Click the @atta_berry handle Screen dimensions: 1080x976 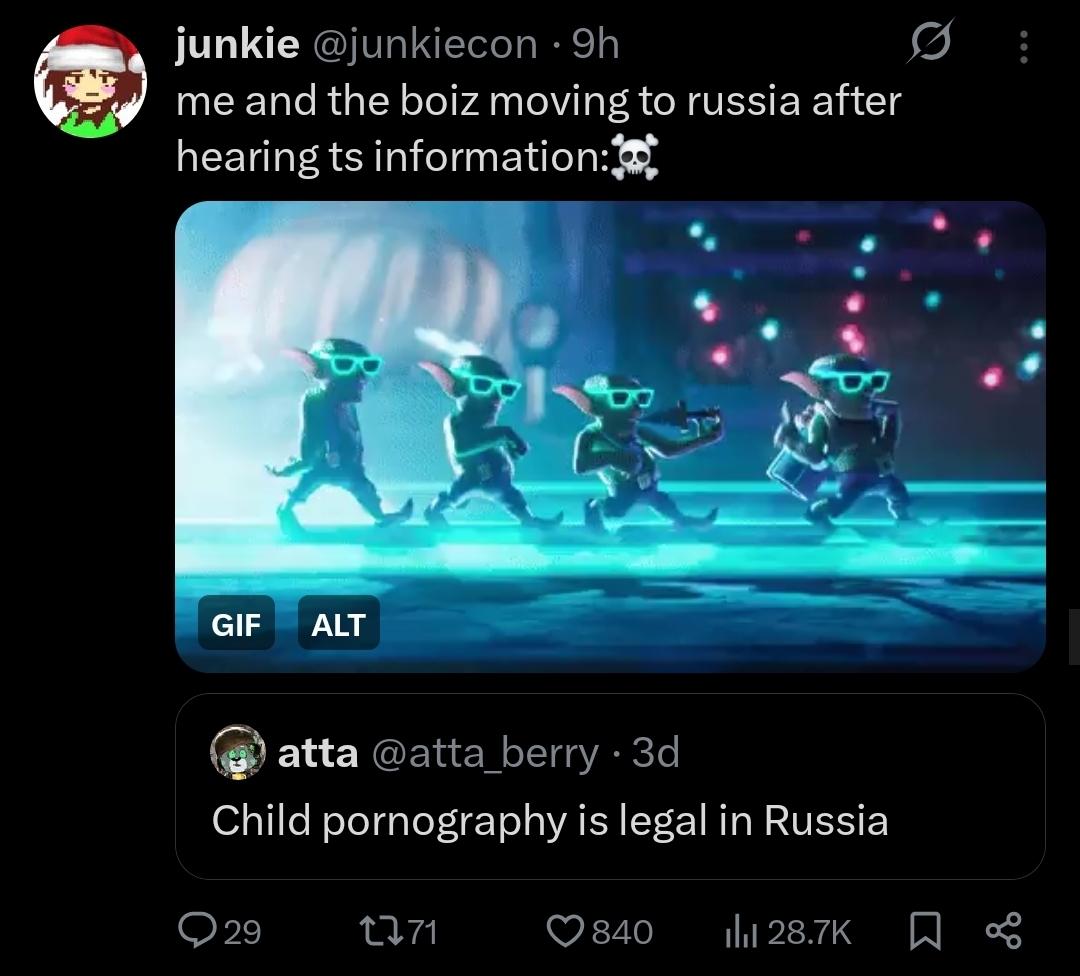coord(485,752)
